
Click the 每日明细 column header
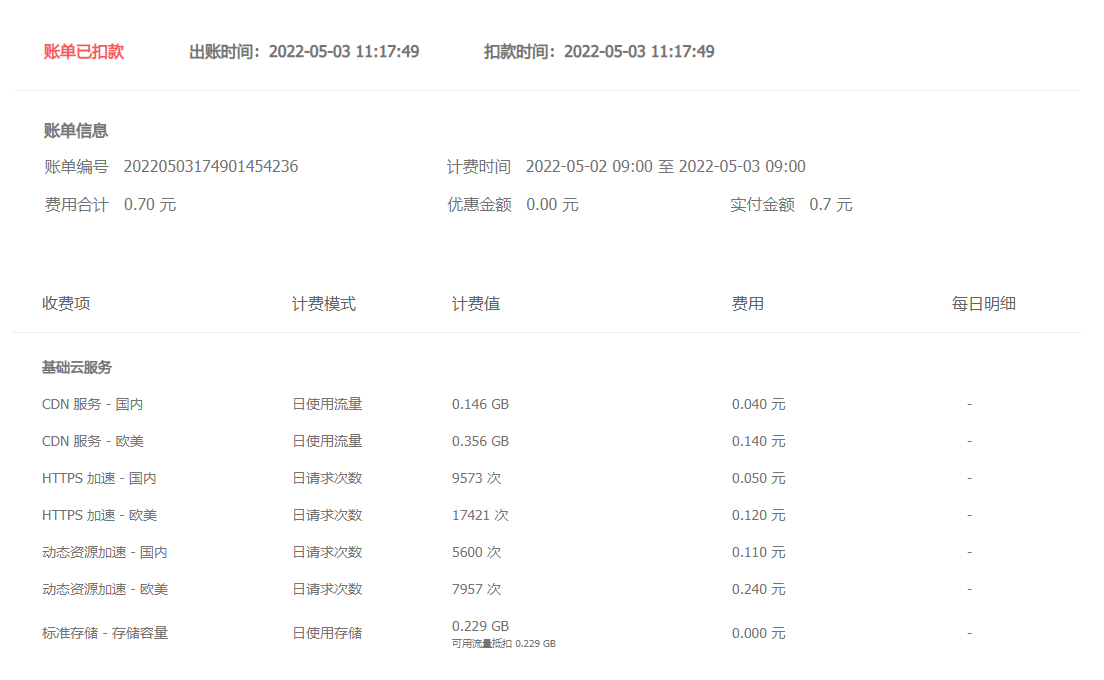point(983,303)
